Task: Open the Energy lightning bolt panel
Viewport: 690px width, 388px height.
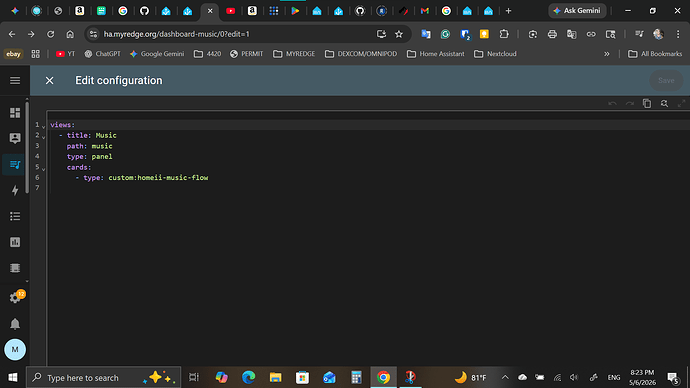Action: click(15, 190)
